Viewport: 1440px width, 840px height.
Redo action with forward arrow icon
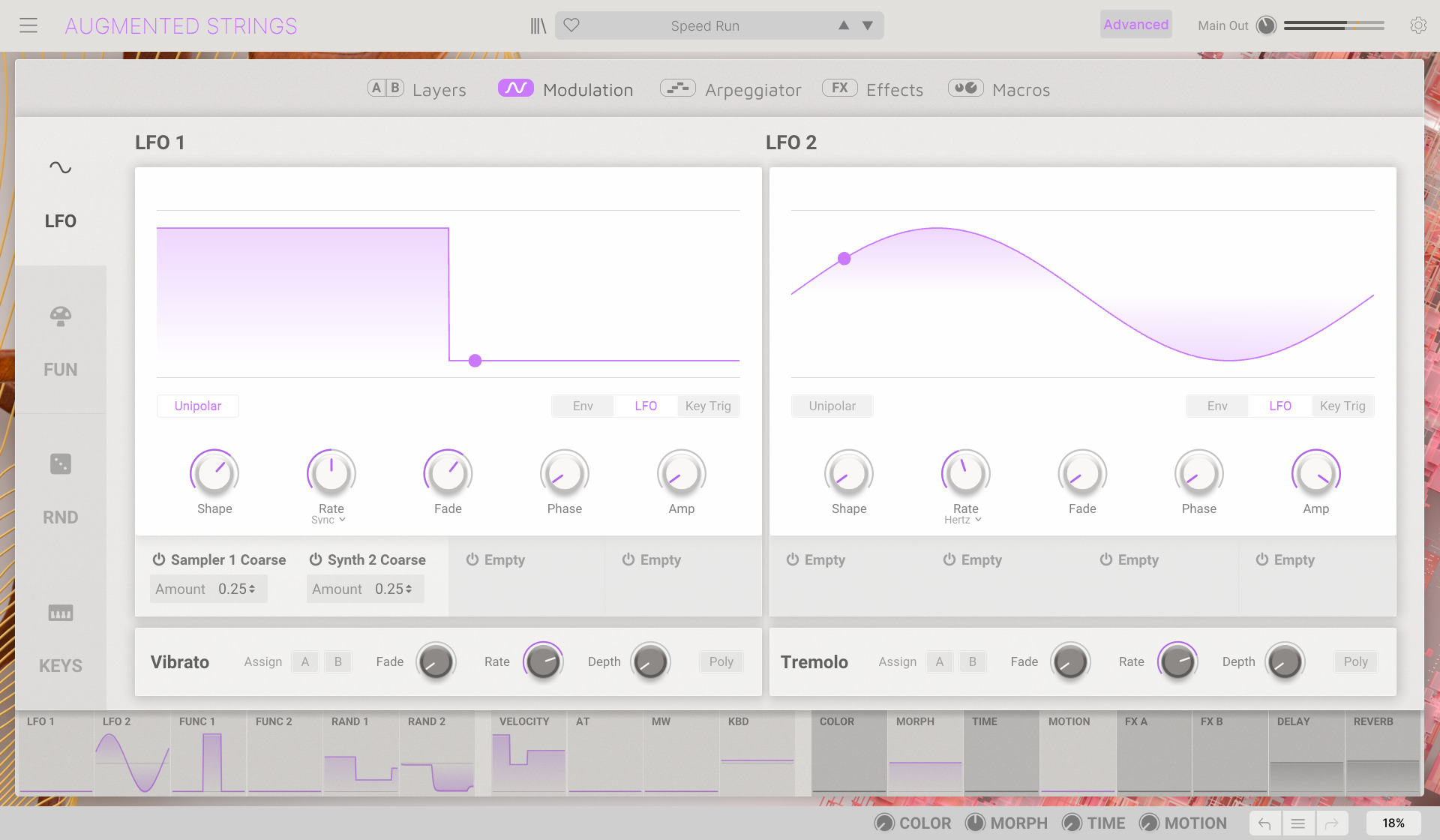pos(1332,823)
